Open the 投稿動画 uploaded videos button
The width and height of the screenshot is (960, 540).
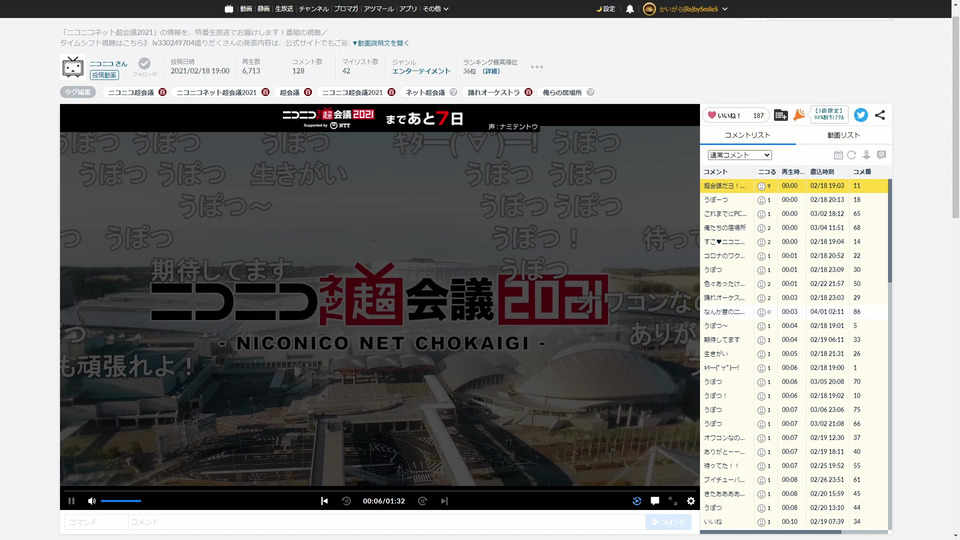click(x=104, y=75)
